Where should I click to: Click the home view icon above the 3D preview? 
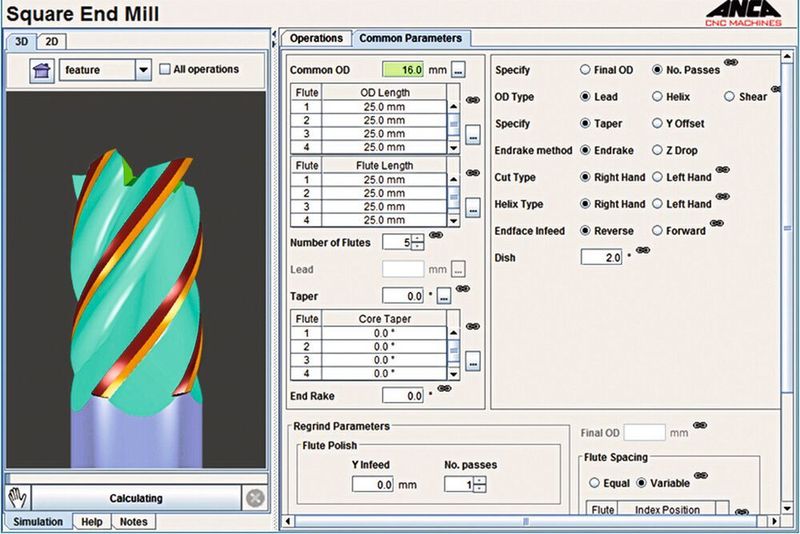(42, 70)
